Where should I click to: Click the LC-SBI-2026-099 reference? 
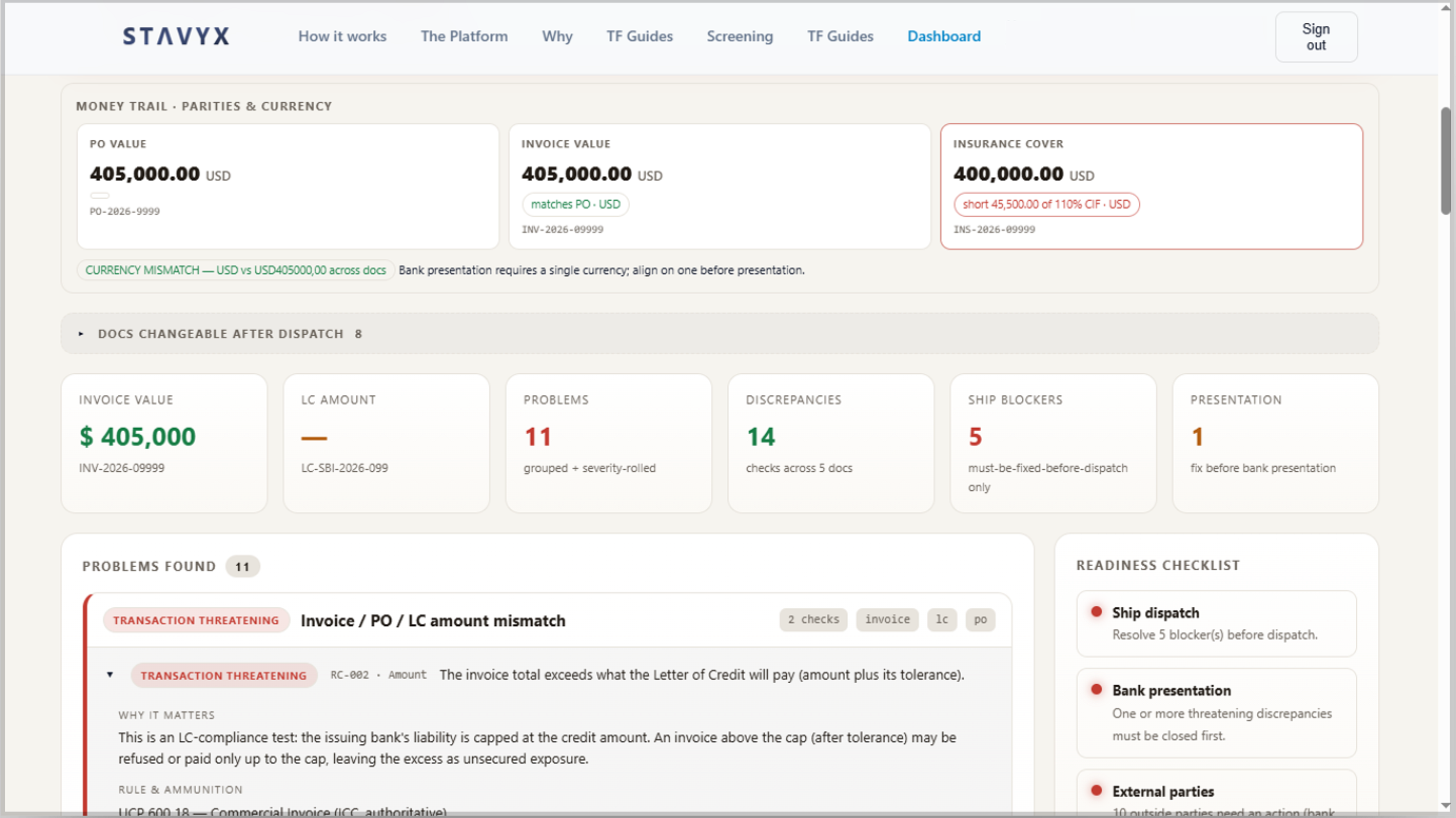point(344,468)
